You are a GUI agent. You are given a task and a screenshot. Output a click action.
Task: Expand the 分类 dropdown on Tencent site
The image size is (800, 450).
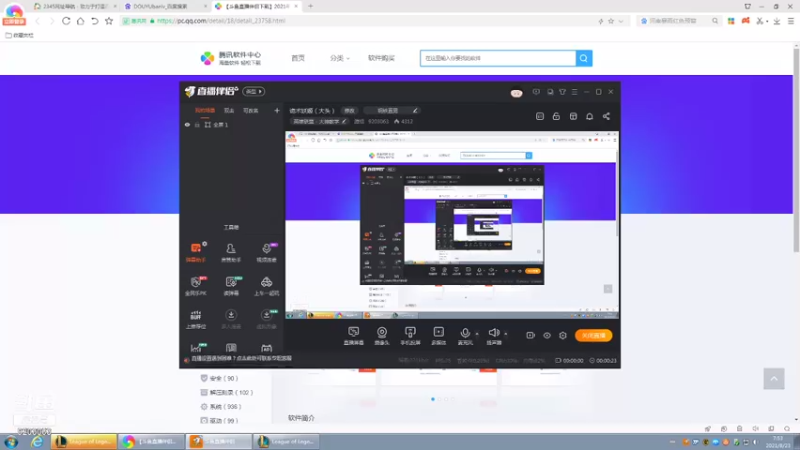[x=339, y=58]
